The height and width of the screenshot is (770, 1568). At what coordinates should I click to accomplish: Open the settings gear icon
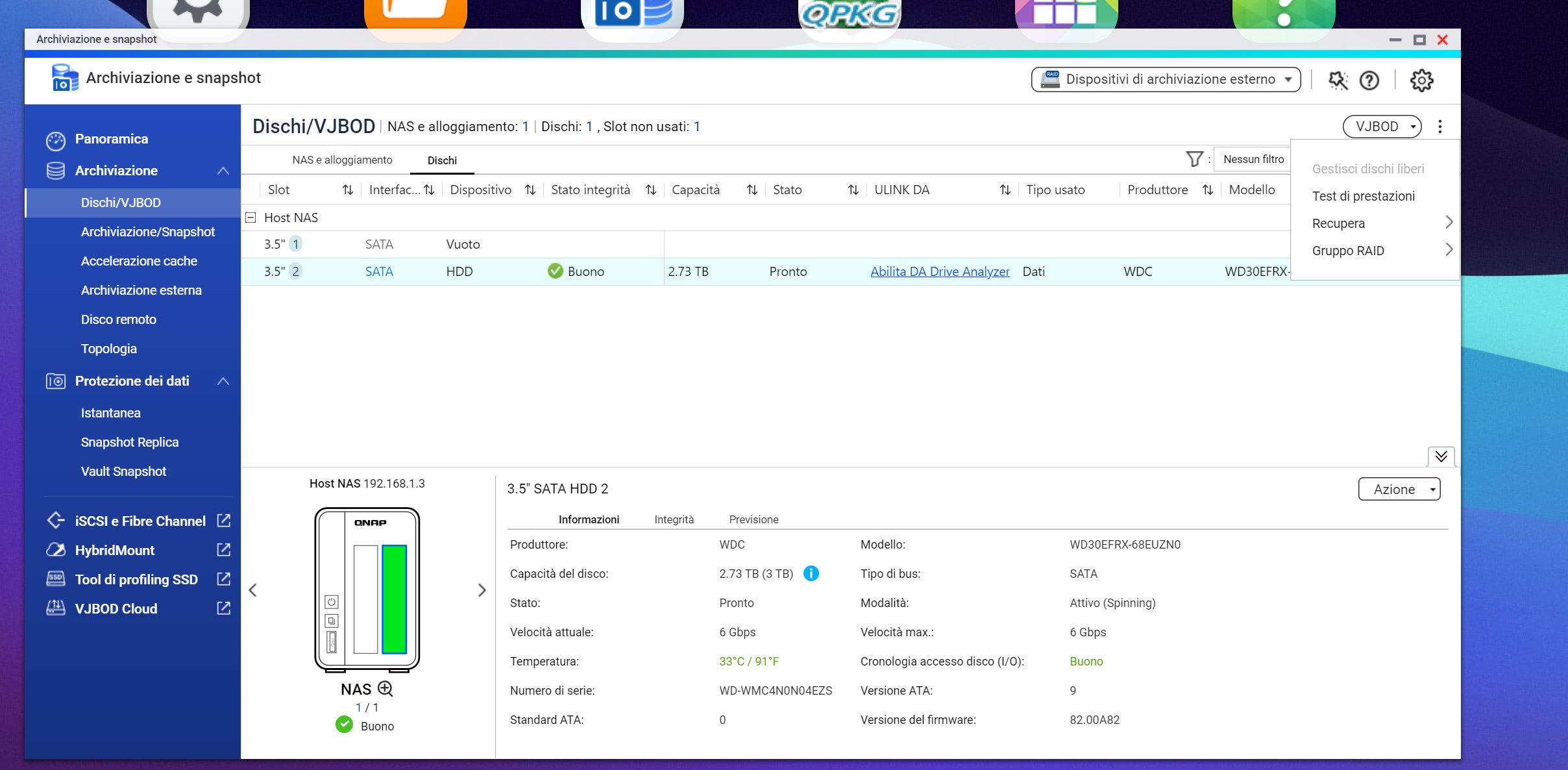point(1421,81)
